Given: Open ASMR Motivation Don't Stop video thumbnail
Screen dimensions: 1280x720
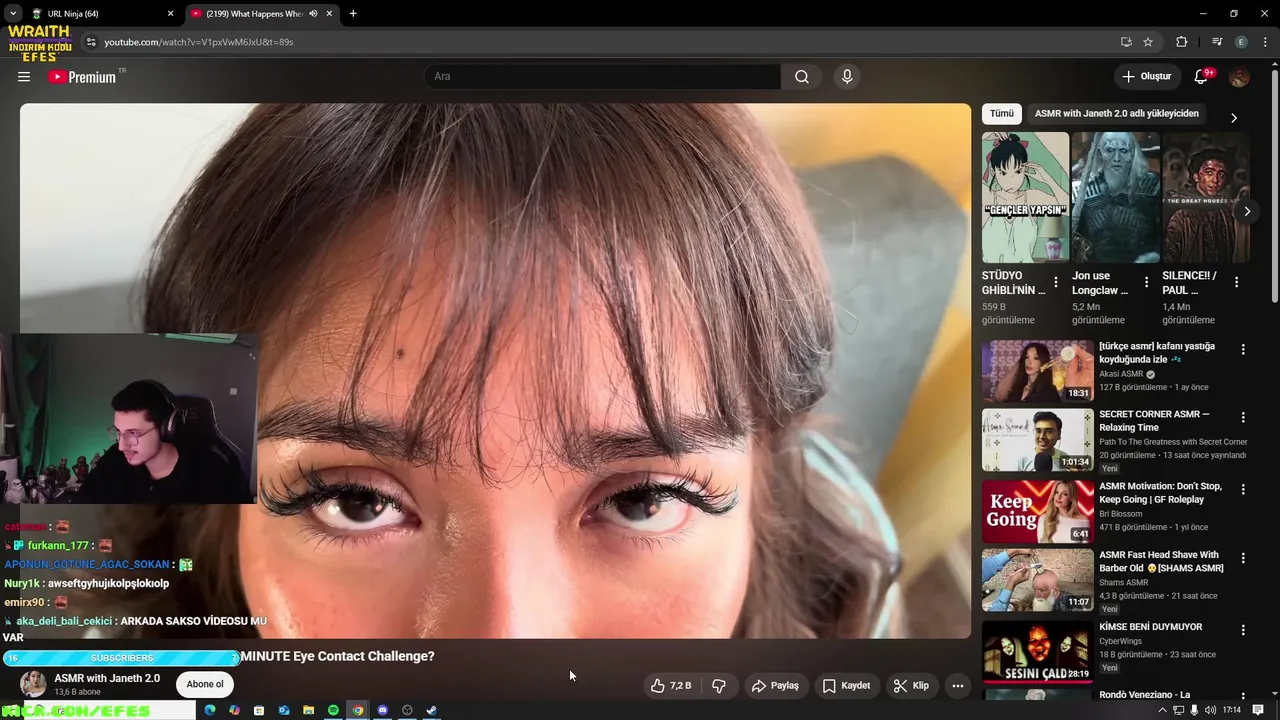Looking at the screenshot, I should tap(1037, 511).
